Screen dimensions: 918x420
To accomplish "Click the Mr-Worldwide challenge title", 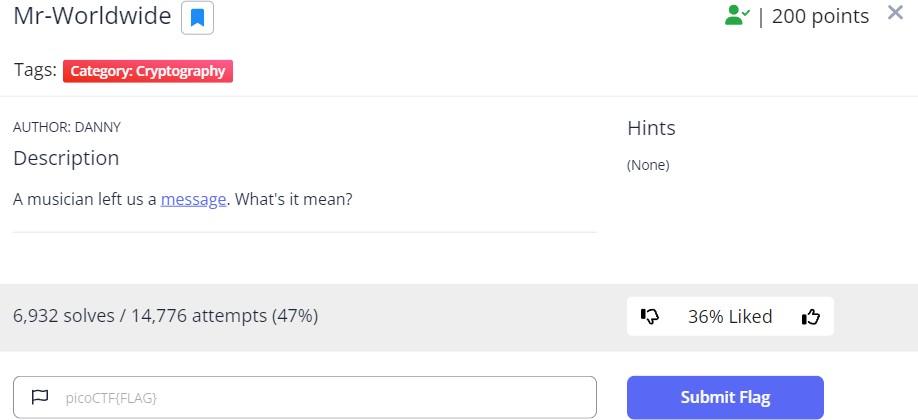I will tap(92, 17).
